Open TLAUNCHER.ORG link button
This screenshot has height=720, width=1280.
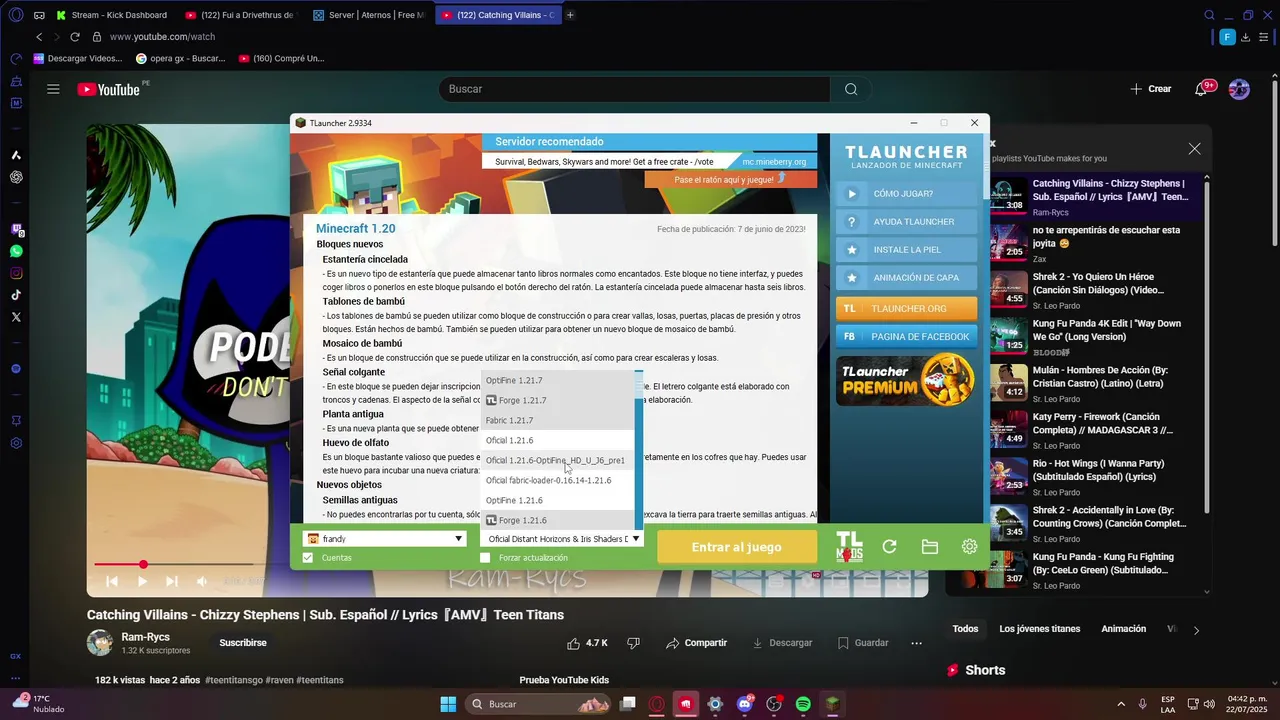(x=906, y=309)
